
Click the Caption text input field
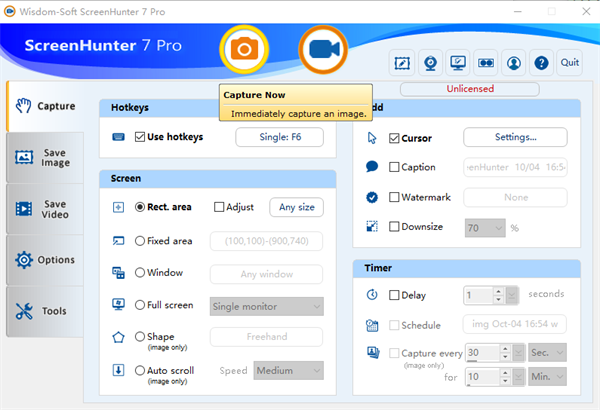(515, 167)
